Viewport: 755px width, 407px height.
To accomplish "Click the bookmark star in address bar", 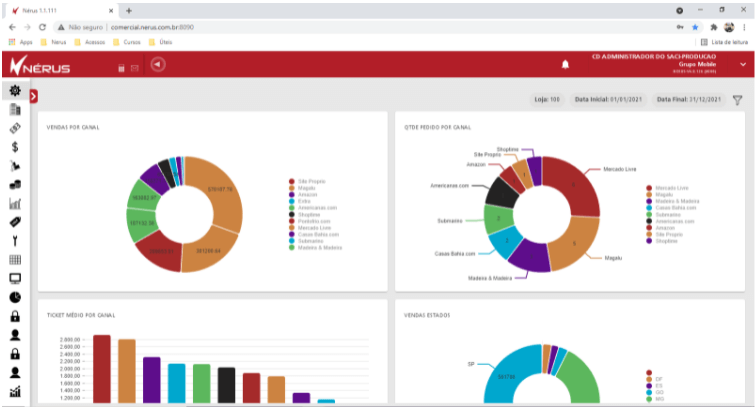I will (x=695, y=27).
